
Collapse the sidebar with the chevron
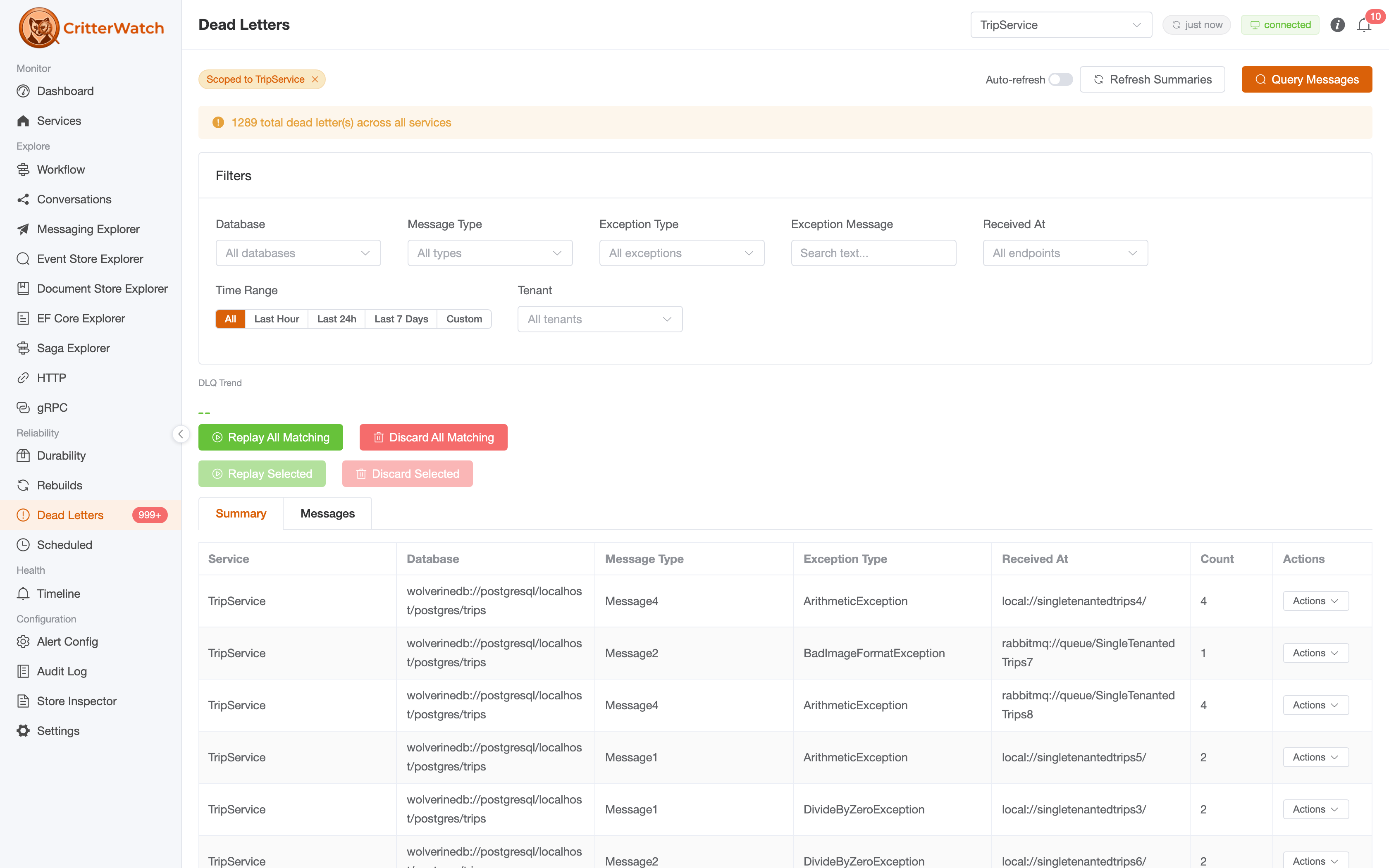pos(181,434)
